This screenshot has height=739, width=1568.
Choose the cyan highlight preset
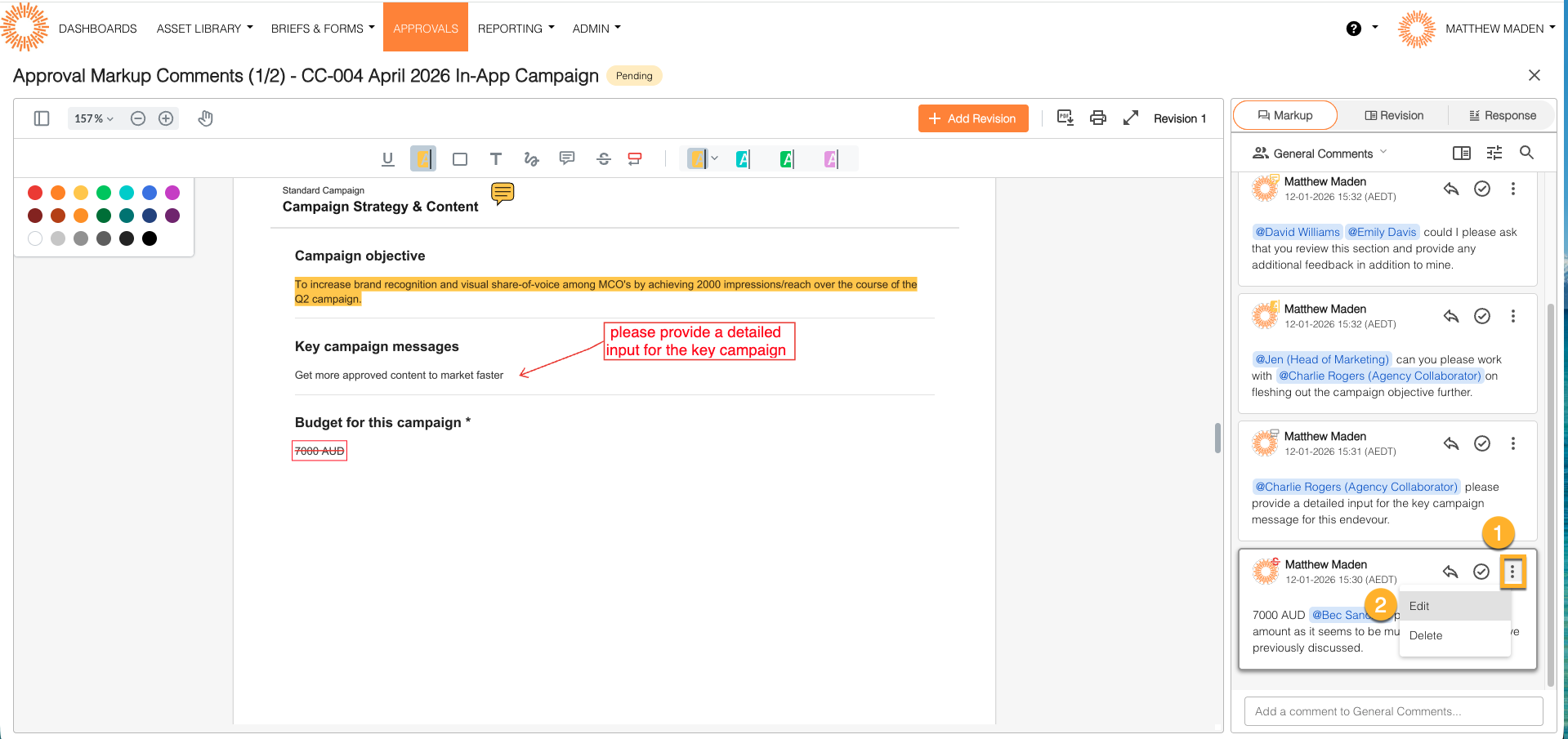[x=743, y=159]
